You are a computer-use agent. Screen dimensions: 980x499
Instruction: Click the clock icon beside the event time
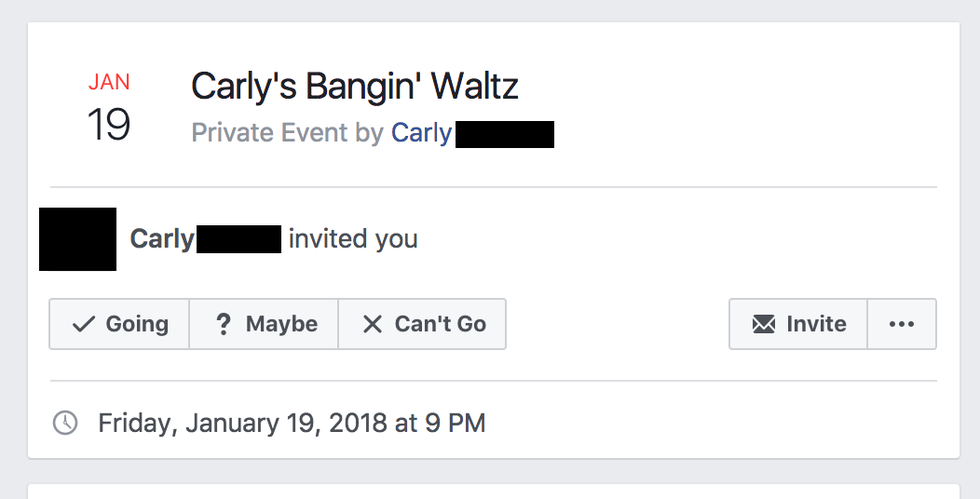point(64,423)
